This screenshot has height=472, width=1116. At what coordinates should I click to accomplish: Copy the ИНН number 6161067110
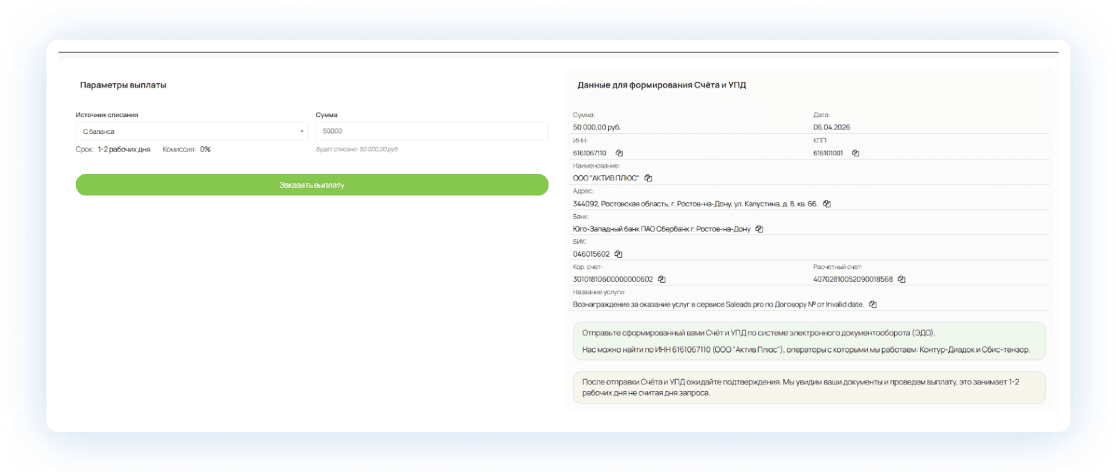(x=618, y=153)
